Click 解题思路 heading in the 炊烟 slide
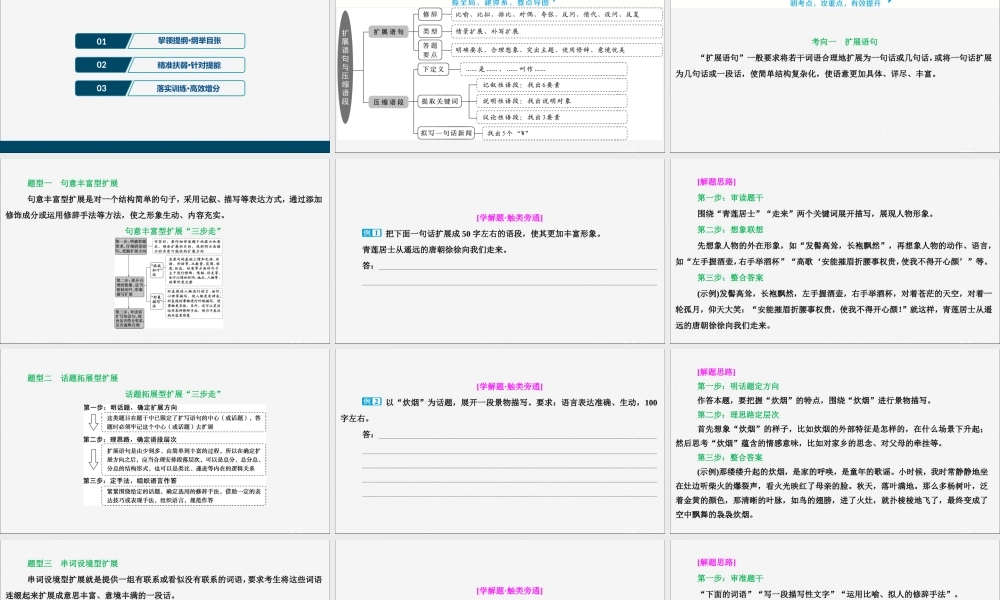Viewport: 1000px width, 600px height. coord(717,372)
